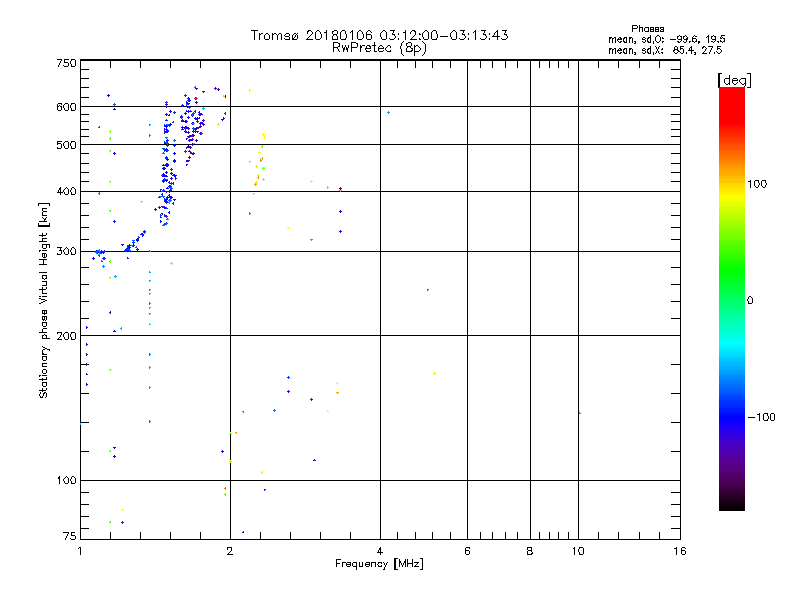
Task: Click the isolated cyan data point just past 4 MHz near 600 km
Action: point(389,113)
